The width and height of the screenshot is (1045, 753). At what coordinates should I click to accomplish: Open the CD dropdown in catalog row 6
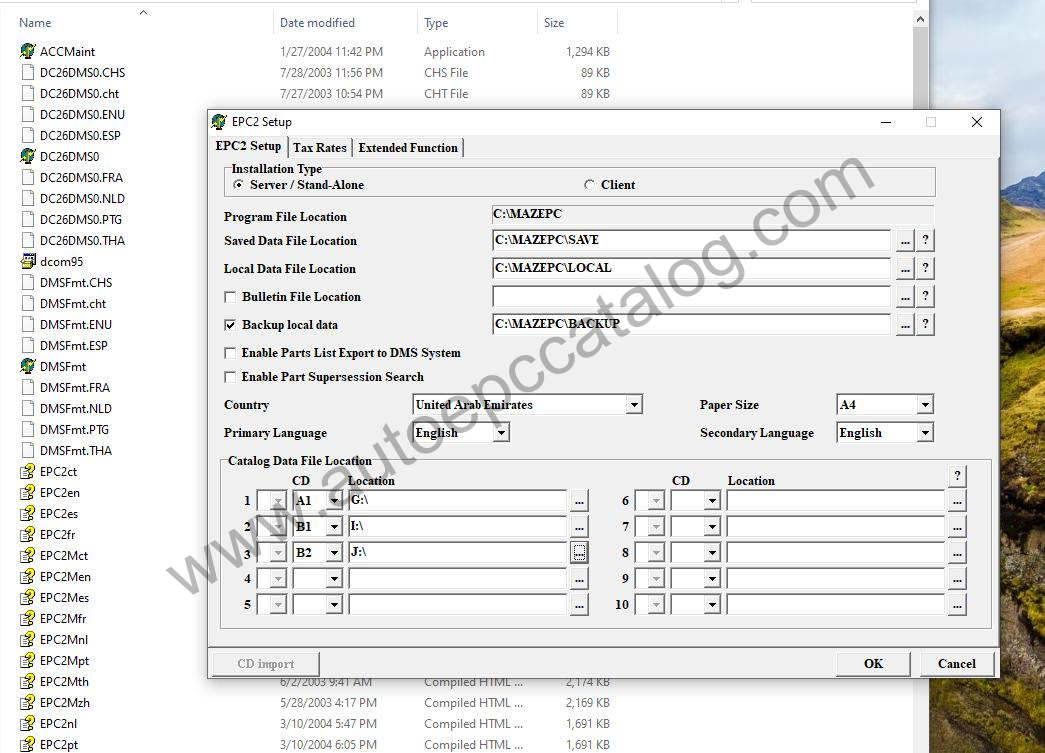tap(712, 500)
